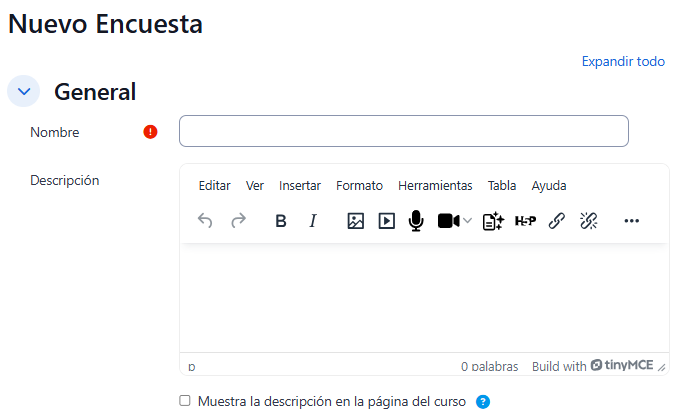Enable 'Muestra la descripción en la página del curso'
676x420 pixels.
[x=184, y=401]
